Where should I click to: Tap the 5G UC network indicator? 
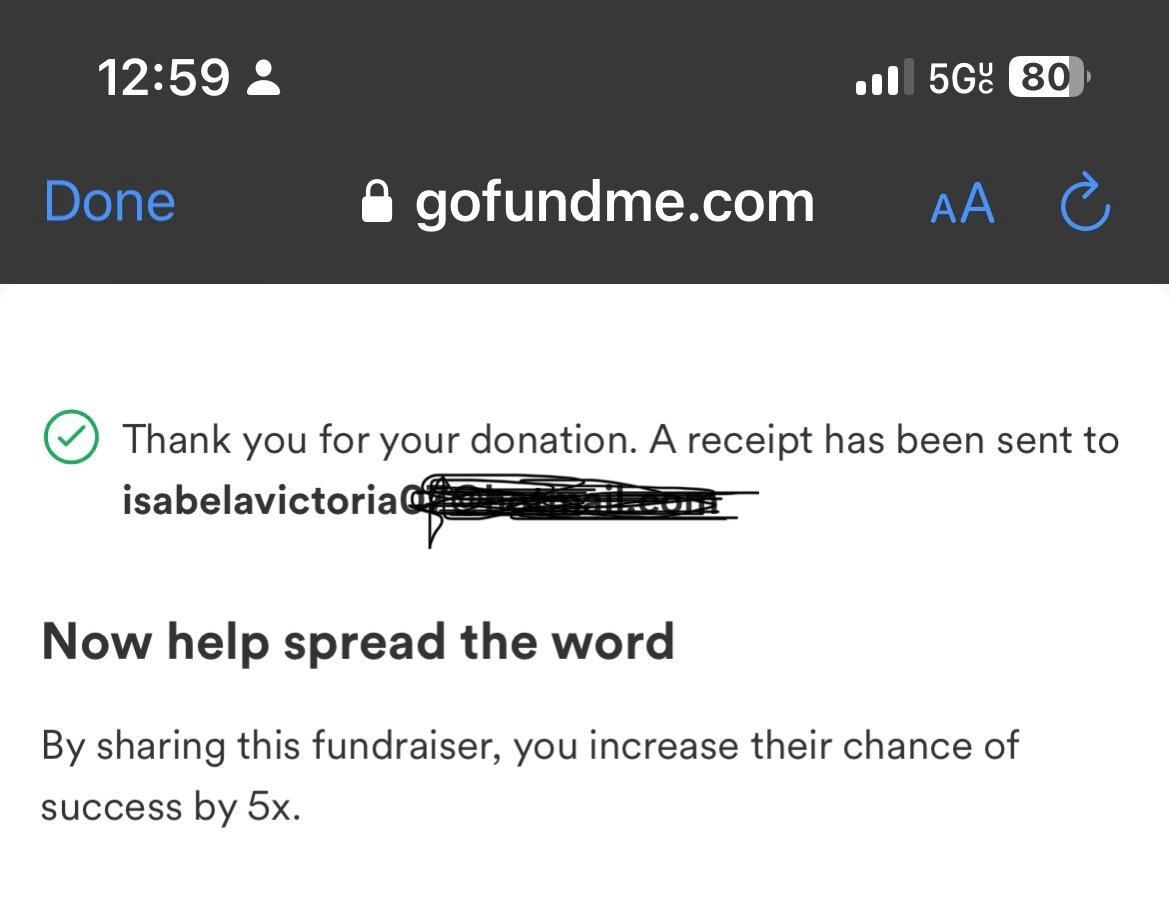(x=961, y=77)
